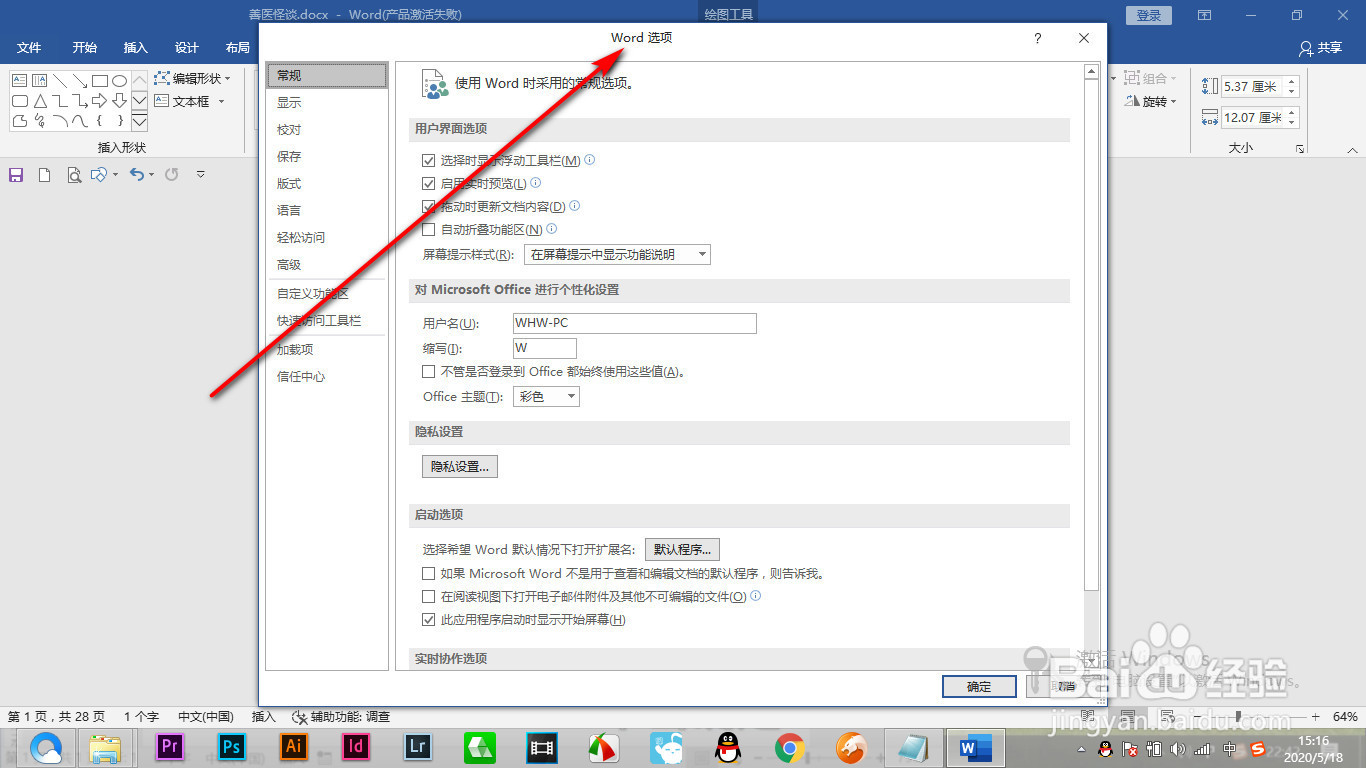Click the Default Programs button
1366x768 pixels.
click(x=683, y=549)
